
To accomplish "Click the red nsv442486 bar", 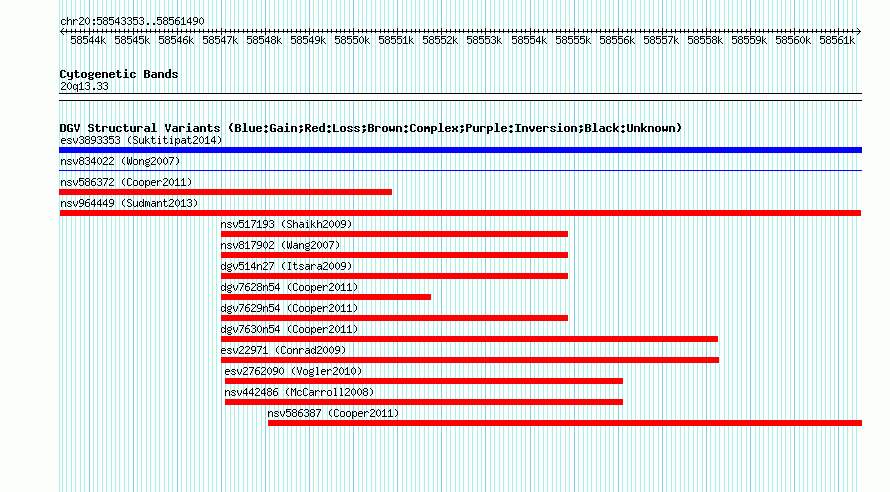I will (x=424, y=402).
